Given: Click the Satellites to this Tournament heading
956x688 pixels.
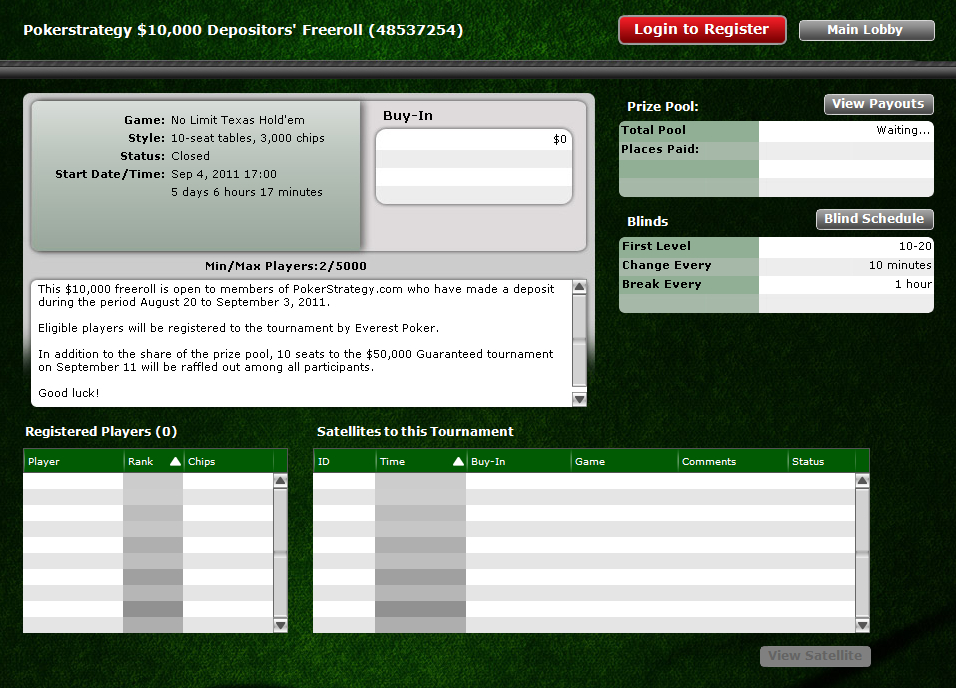Looking at the screenshot, I should 415,432.
